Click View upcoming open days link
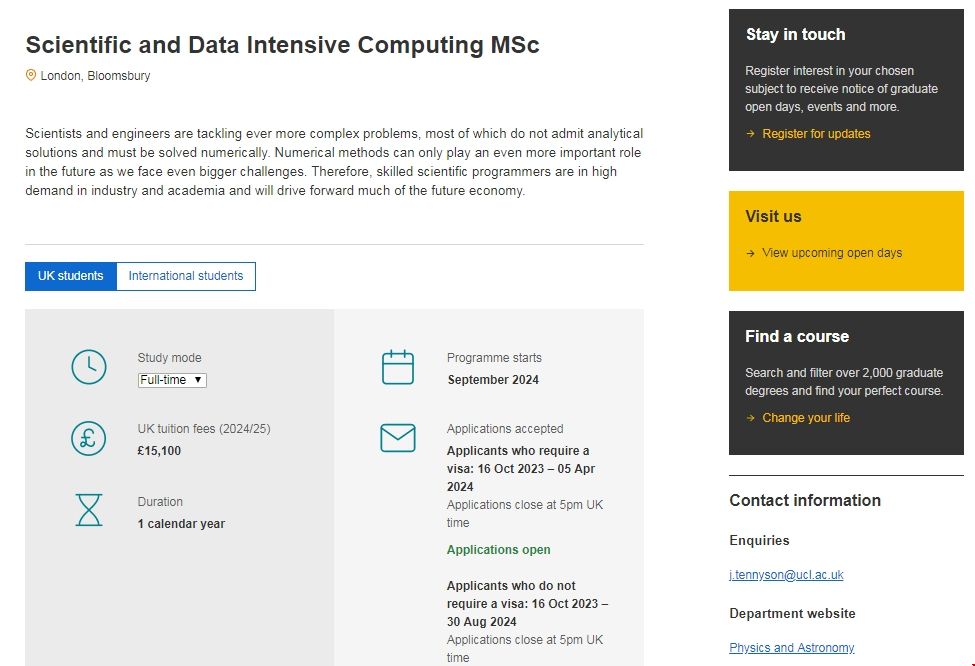 click(832, 253)
